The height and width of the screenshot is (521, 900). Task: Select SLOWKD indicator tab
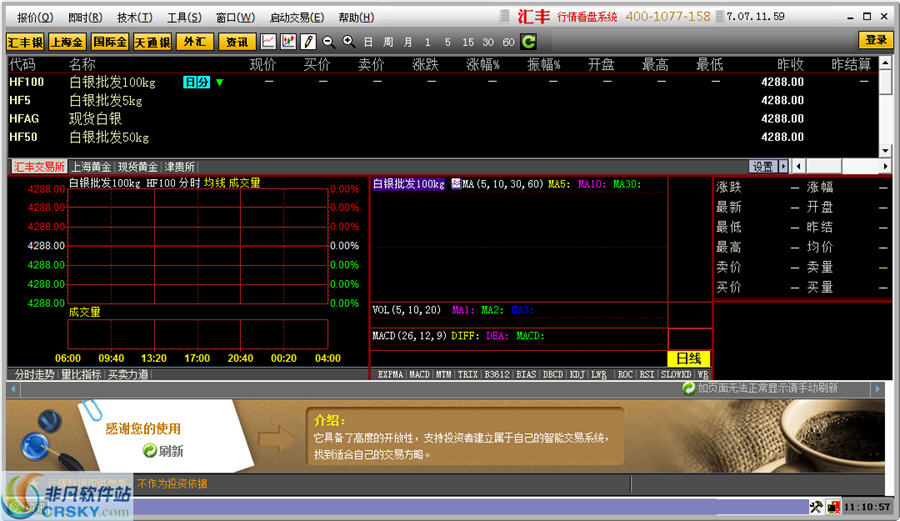pyautogui.click(x=676, y=374)
